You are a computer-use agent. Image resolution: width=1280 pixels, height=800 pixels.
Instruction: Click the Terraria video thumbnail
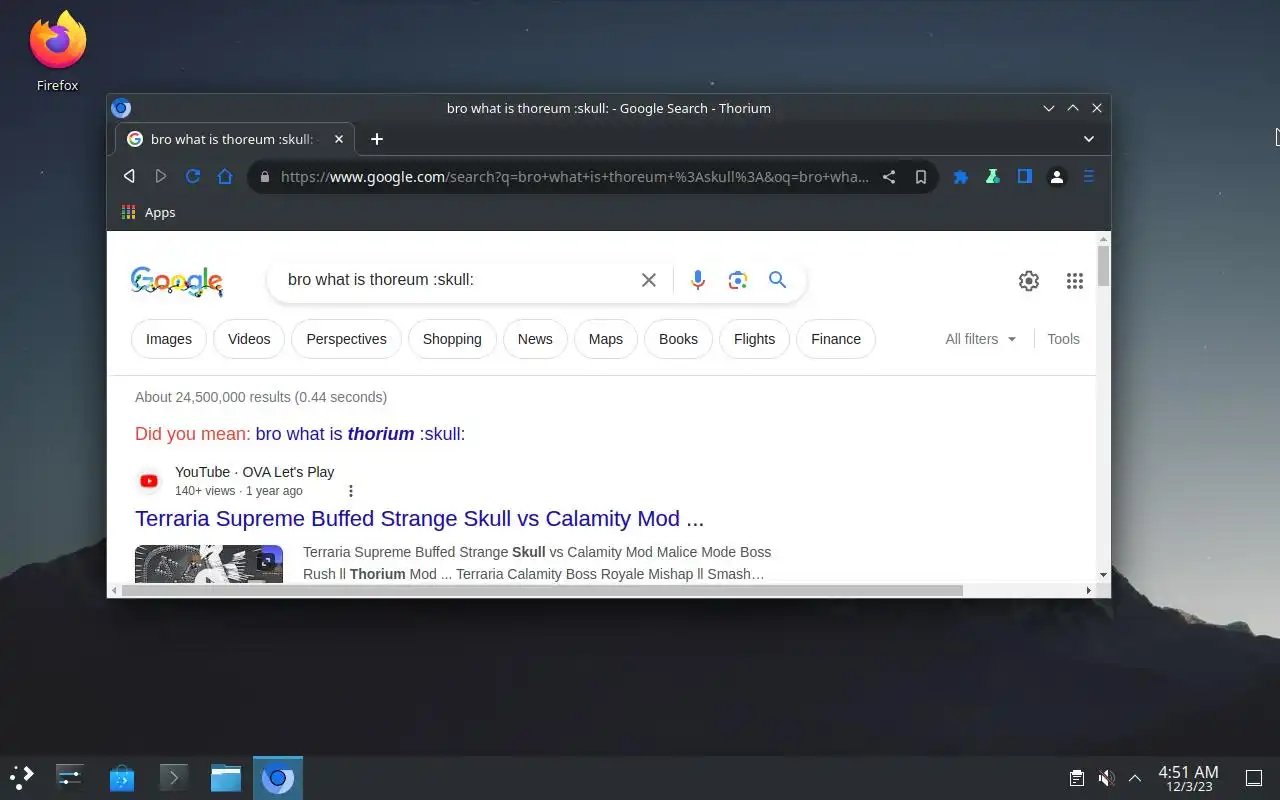[x=209, y=563]
